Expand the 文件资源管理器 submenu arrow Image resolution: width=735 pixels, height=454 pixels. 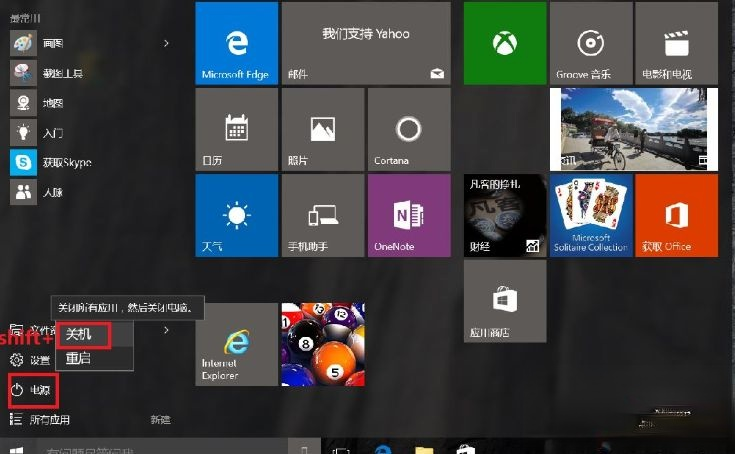coord(166,330)
